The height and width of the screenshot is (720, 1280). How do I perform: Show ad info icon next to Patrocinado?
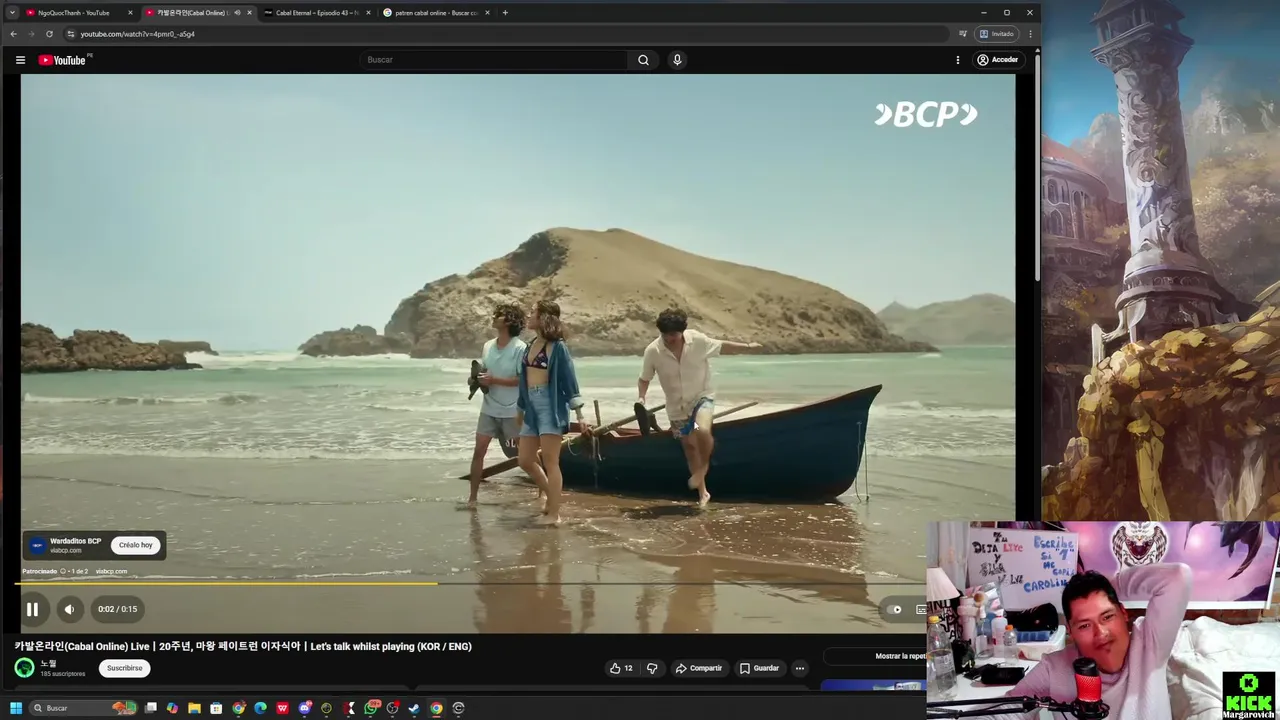[62, 571]
